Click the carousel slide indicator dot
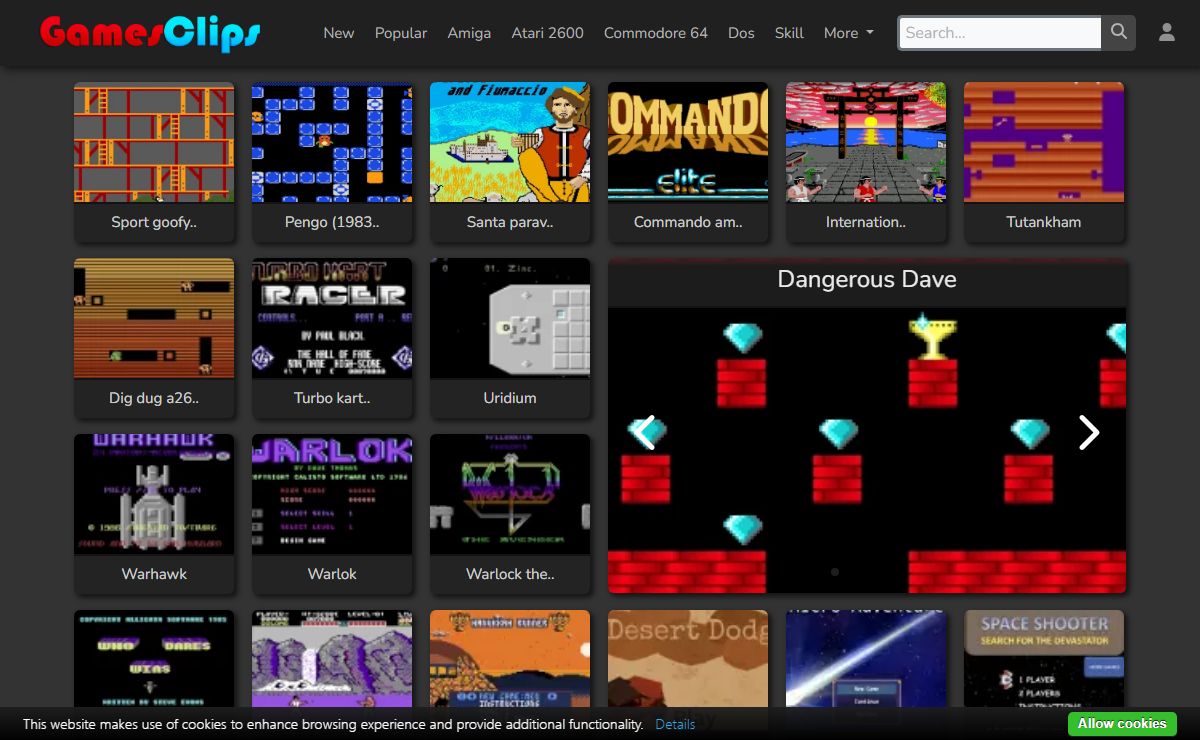This screenshot has width=1200, height=740. pos(835,572)
